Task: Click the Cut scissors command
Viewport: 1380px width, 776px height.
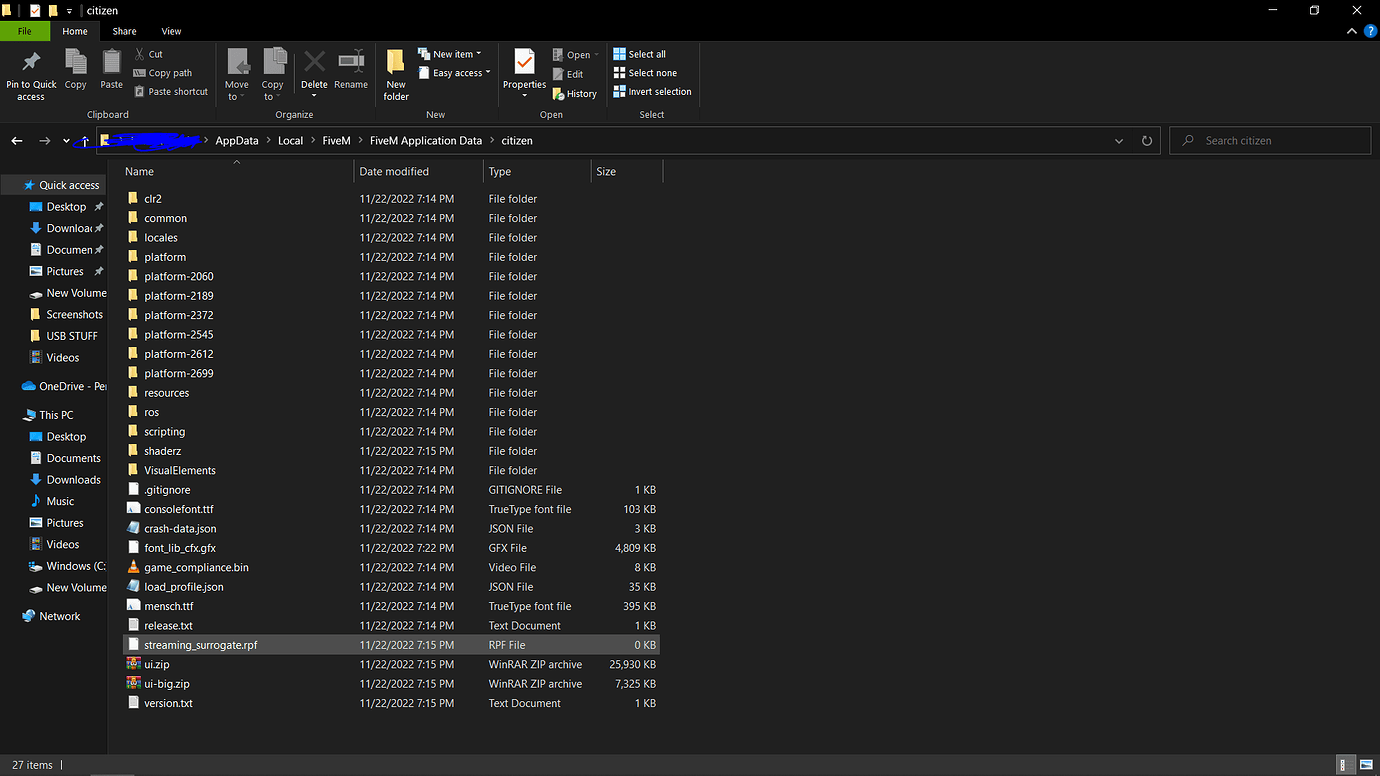Action: pos(148,54)
